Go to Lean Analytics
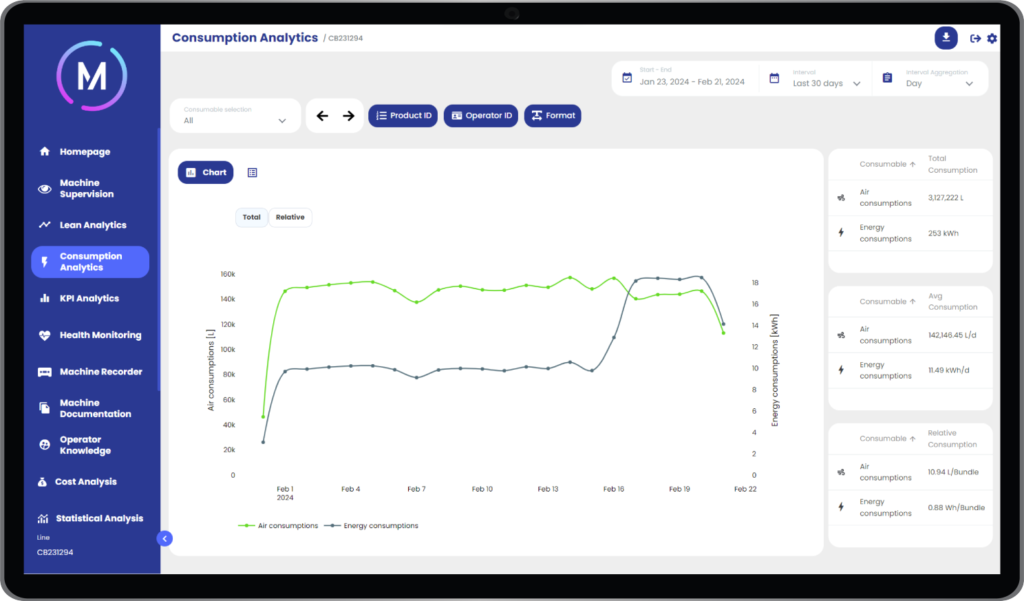1024x601 pixels. pos(93,225)
